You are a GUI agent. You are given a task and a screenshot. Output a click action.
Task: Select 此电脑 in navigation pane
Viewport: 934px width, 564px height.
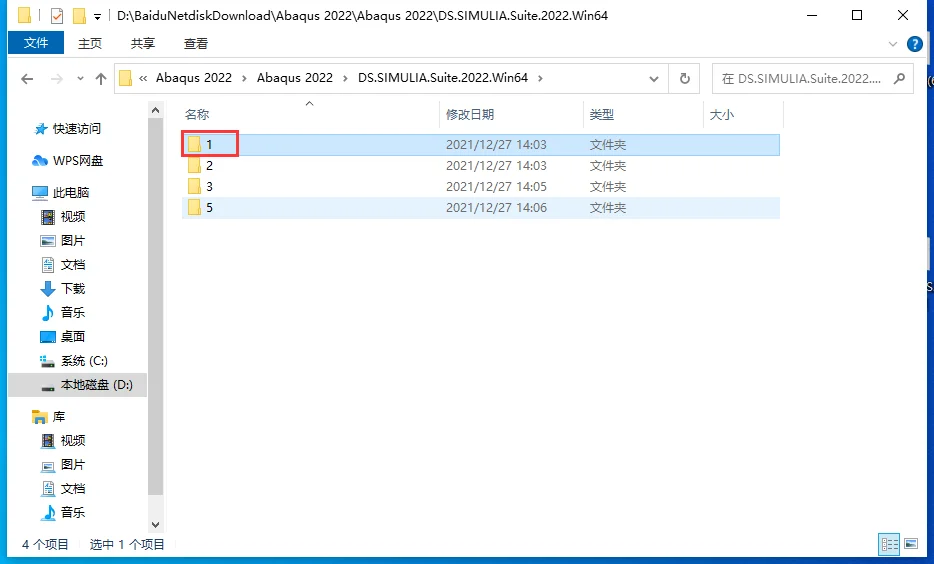pos(70,192)
